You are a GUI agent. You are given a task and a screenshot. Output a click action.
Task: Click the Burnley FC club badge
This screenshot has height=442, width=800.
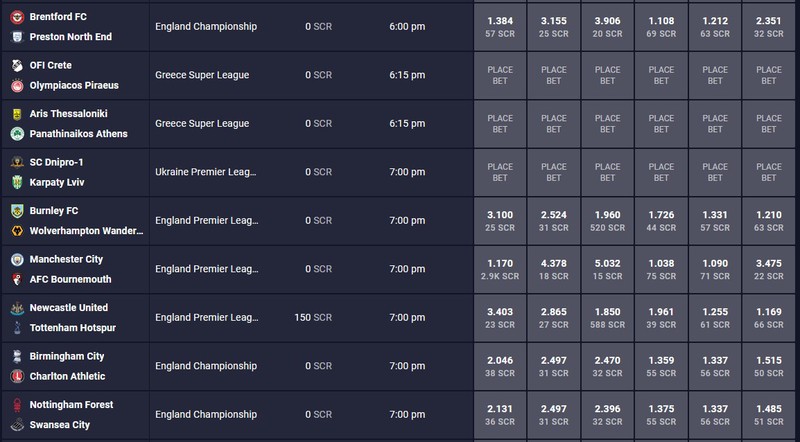pyautogui.click(x=17, y=211)
